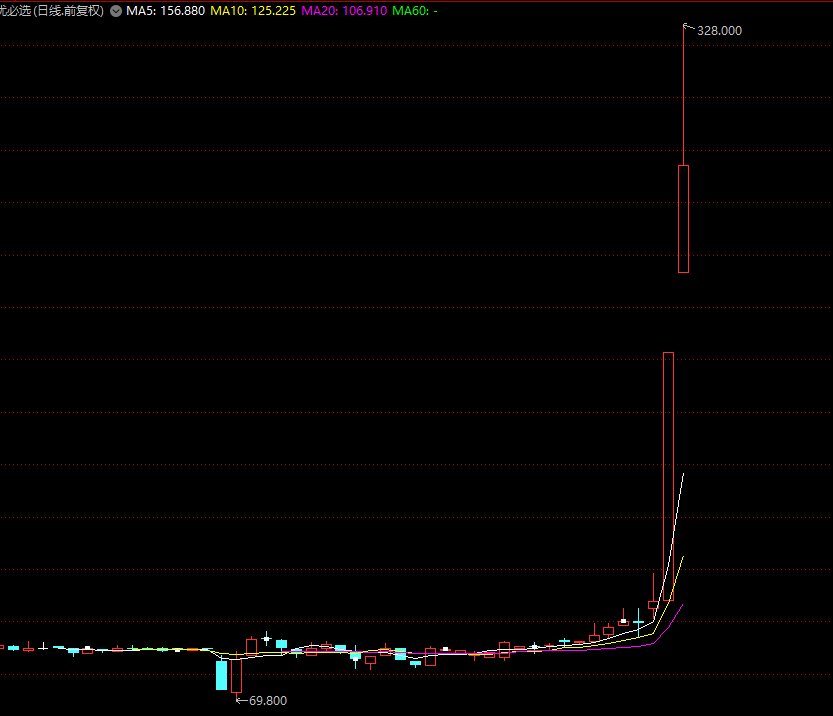Select the MA60 indicator label
The height and width of the screenshot is (716, 833).
[415, 11]
